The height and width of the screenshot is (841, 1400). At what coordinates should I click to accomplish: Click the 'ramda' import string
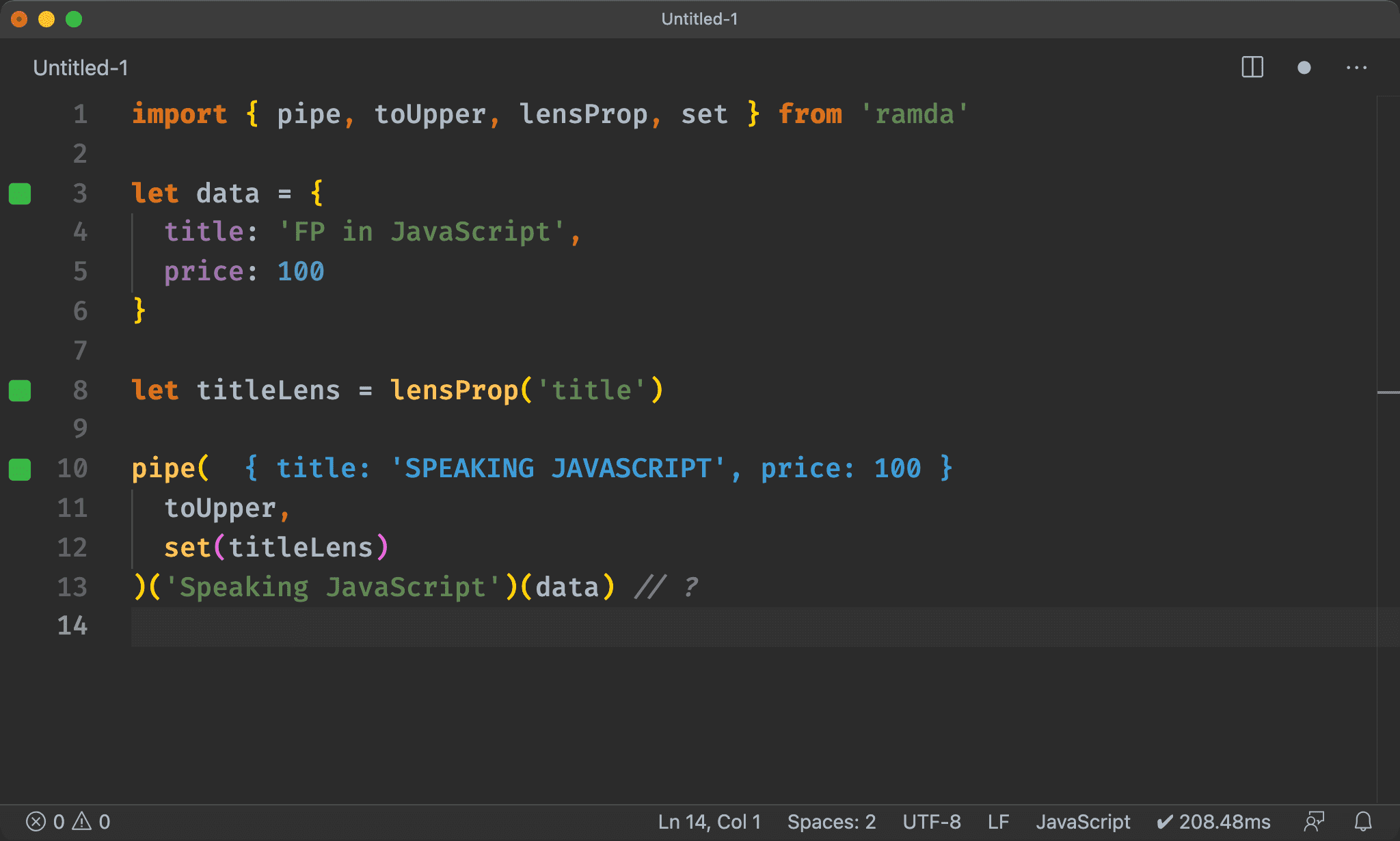914,114
